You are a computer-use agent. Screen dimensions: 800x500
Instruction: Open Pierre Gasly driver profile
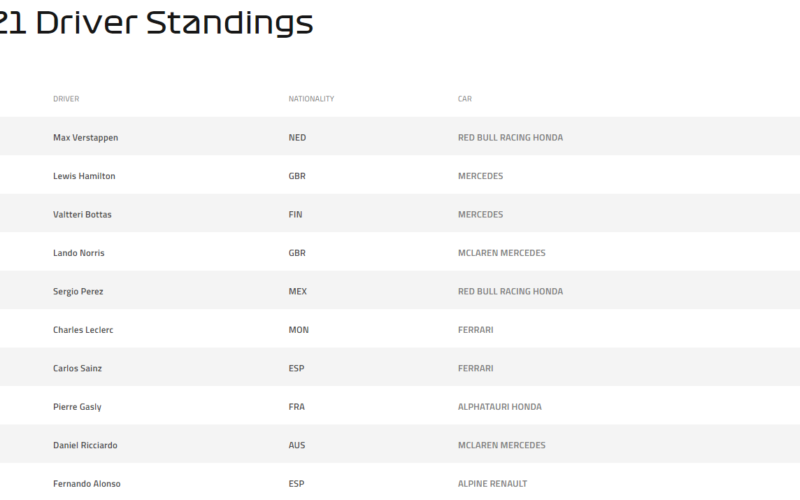[x=78, y=407]
